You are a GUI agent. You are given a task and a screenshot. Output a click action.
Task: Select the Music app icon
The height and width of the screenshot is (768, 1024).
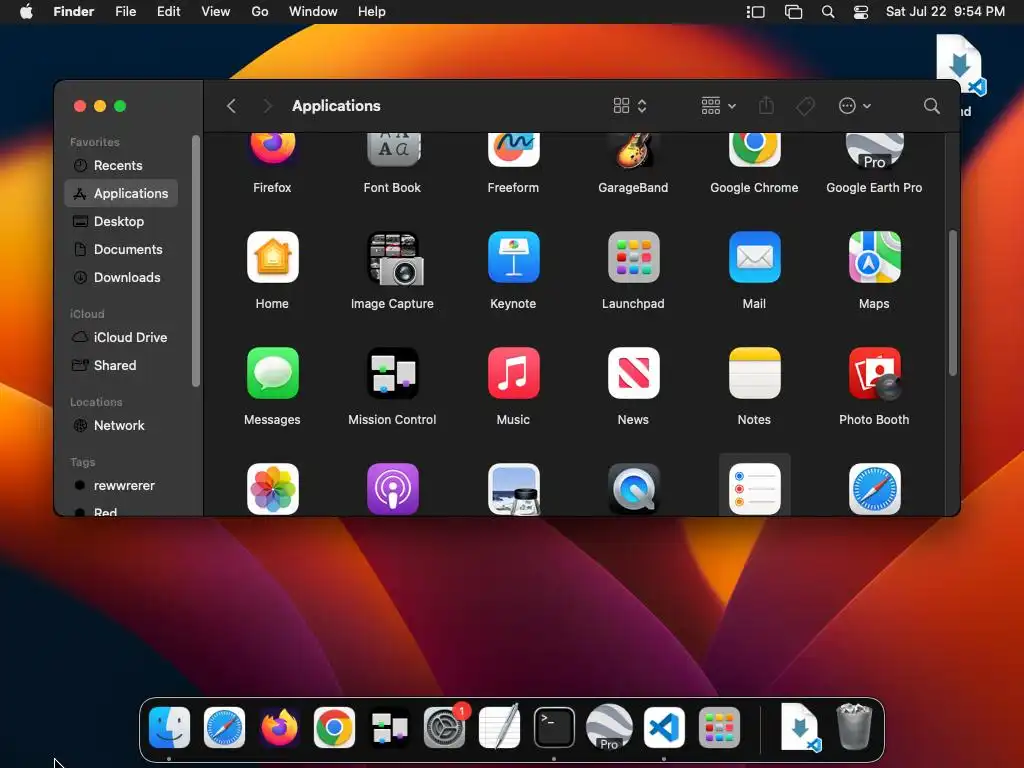click(x=513, y=373)
